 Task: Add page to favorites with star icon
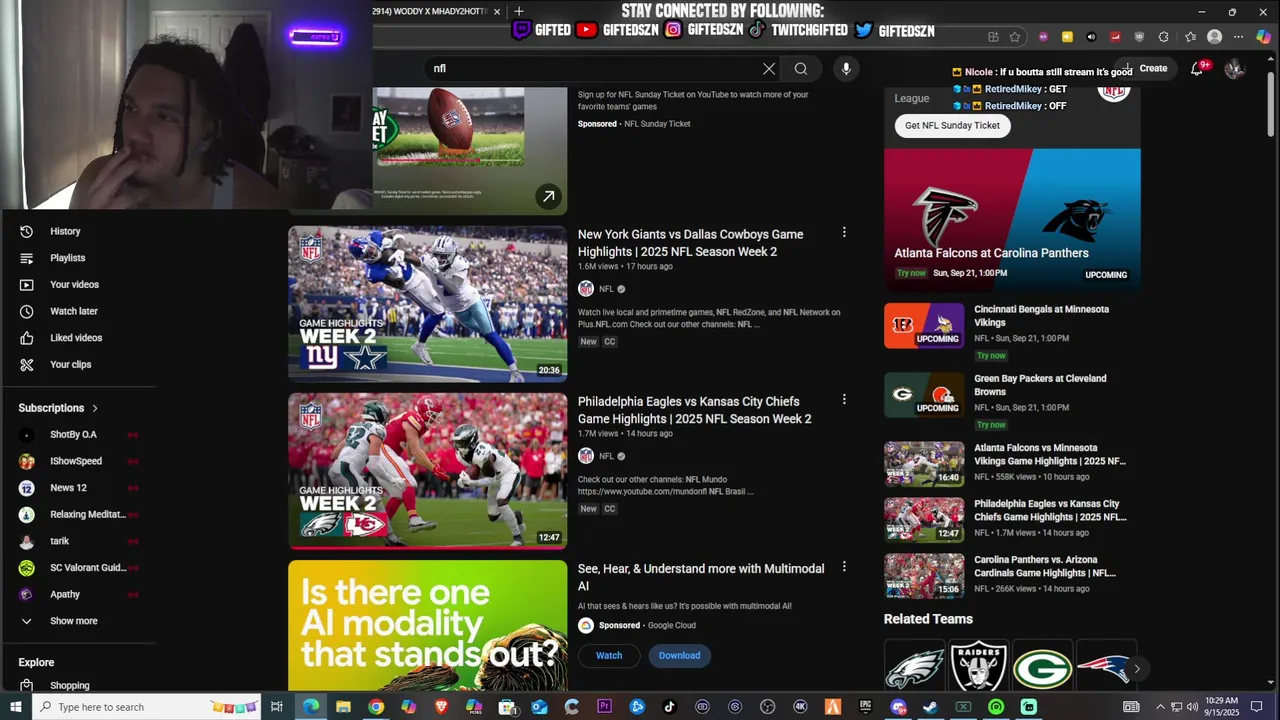(x=1015, y=37)
